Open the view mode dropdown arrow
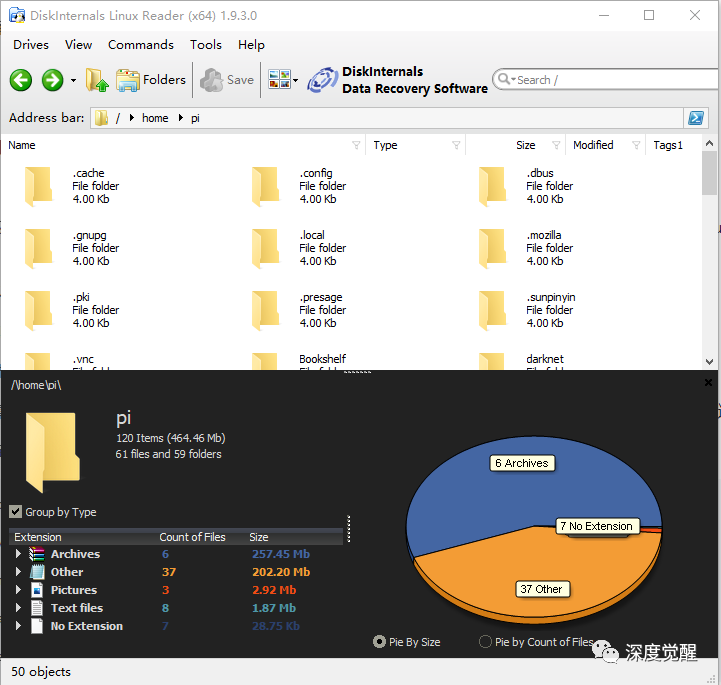 (296, 80)
